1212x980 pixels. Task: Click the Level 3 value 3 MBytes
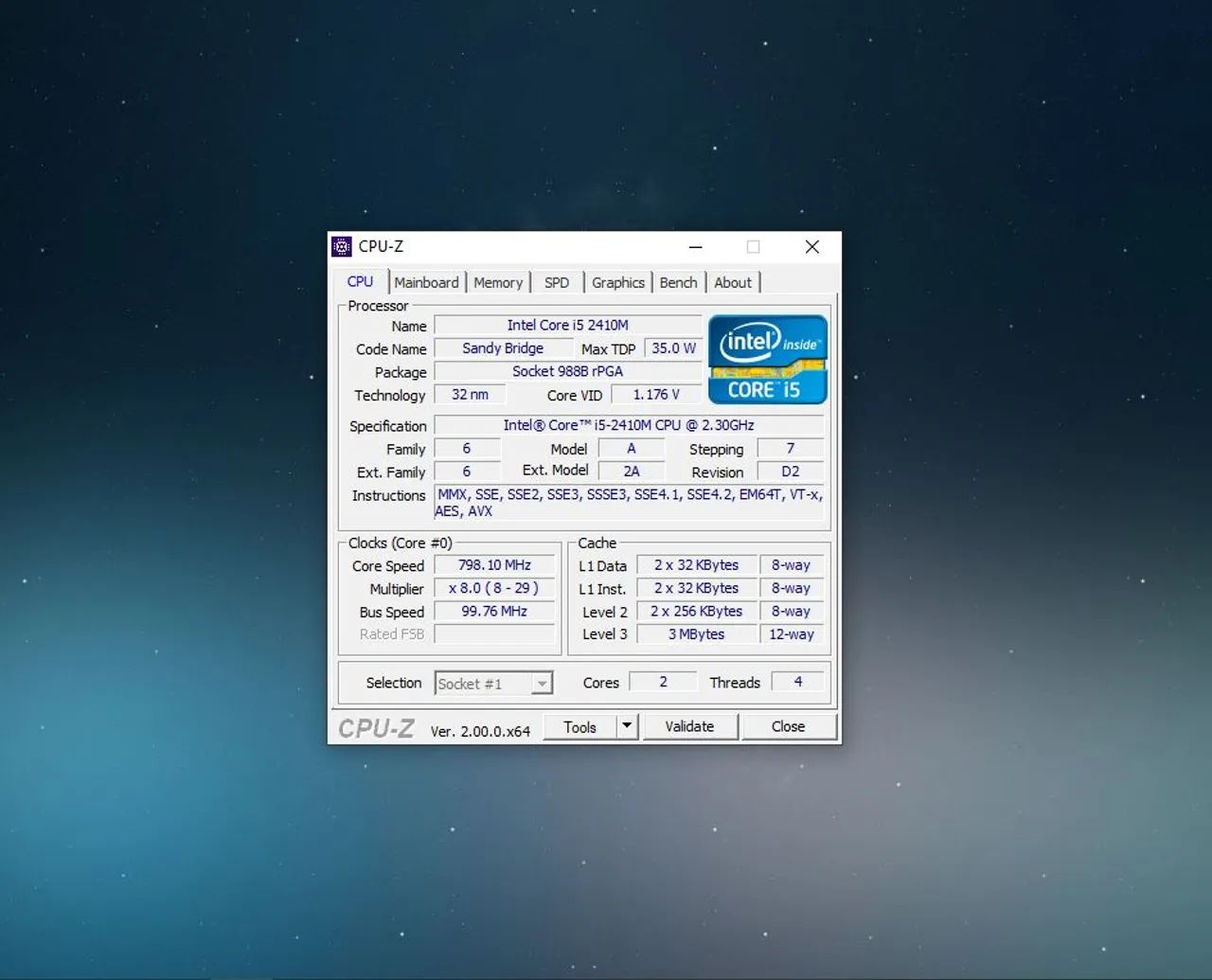(x=696, y=634)
